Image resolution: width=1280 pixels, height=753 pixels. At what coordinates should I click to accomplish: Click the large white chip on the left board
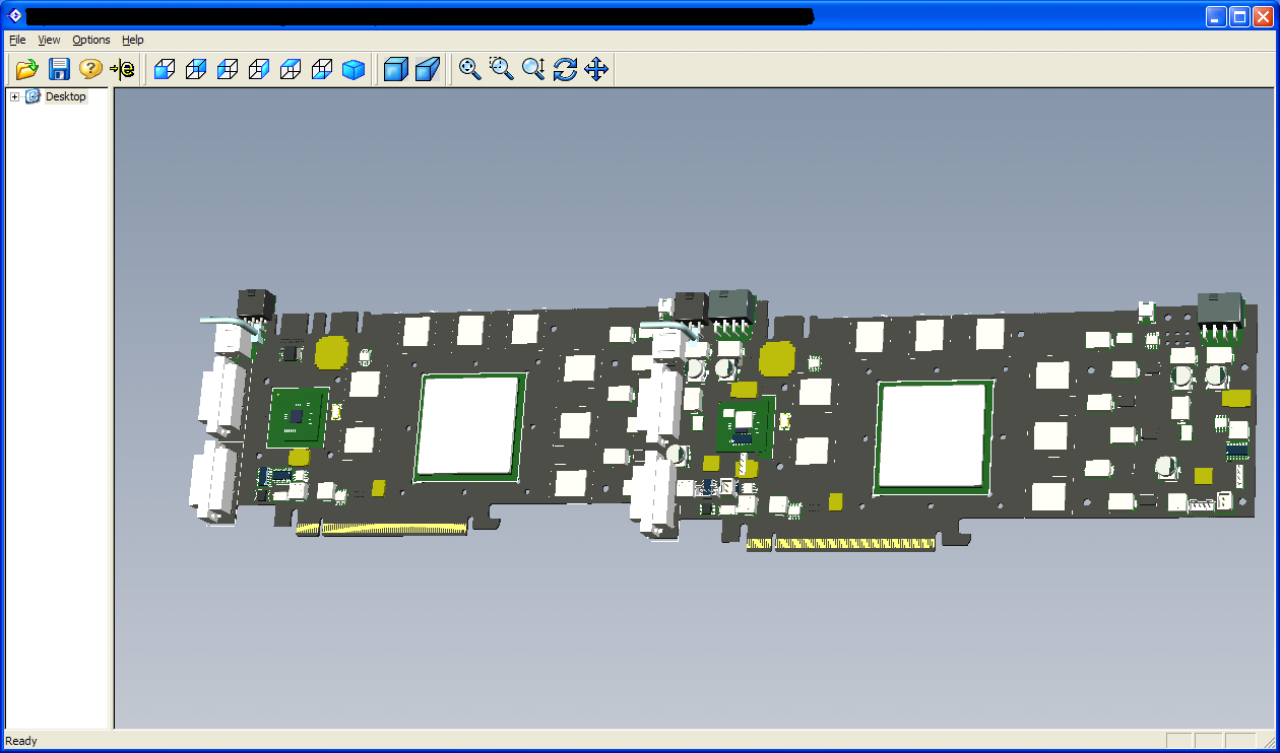(471, 425)
